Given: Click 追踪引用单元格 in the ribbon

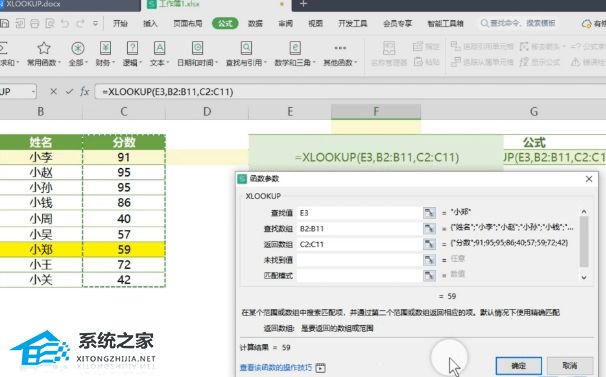Looking at the screenshot, I should point(482,47).
